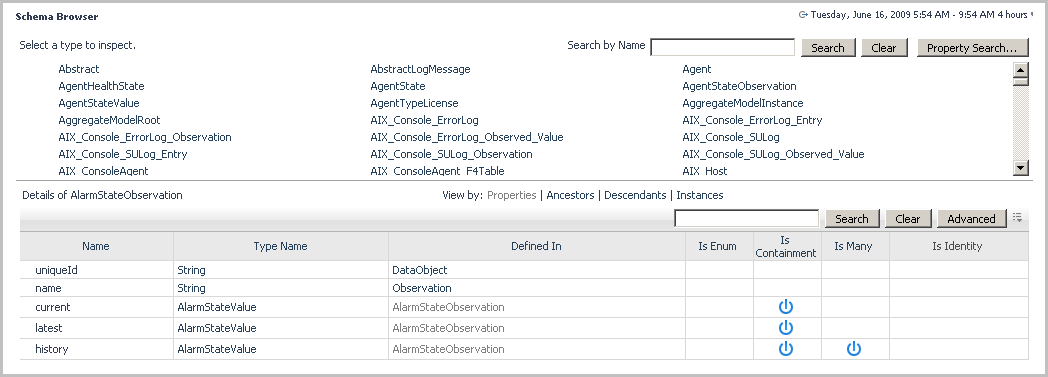
Task: Click the time range arrow icon
Action: pyautogui.click(x=803, y=15)
